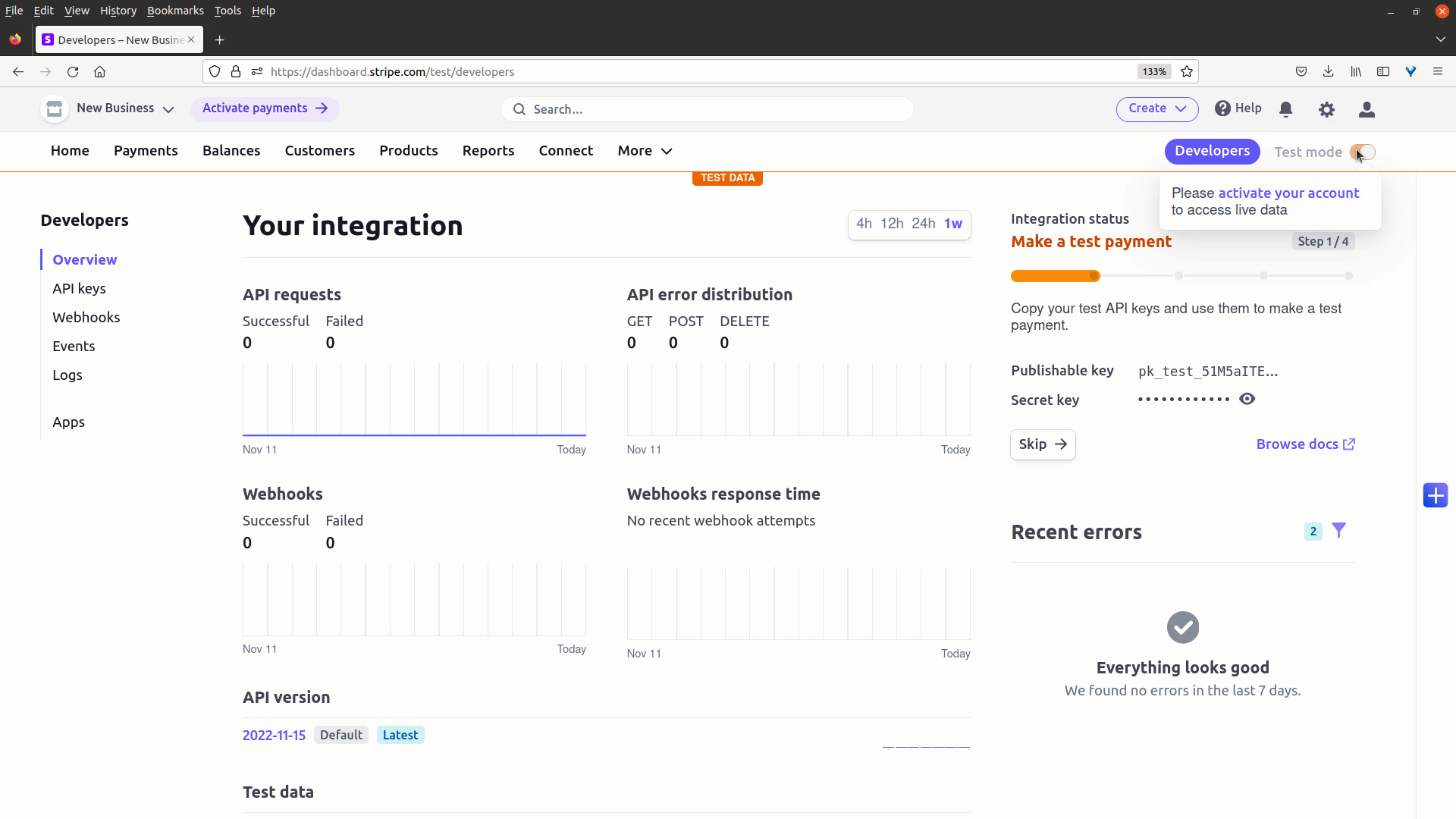1456x819 pixels.
Task: Open the Firefox hamburger menu
Action: click(x=1437, y=71)
